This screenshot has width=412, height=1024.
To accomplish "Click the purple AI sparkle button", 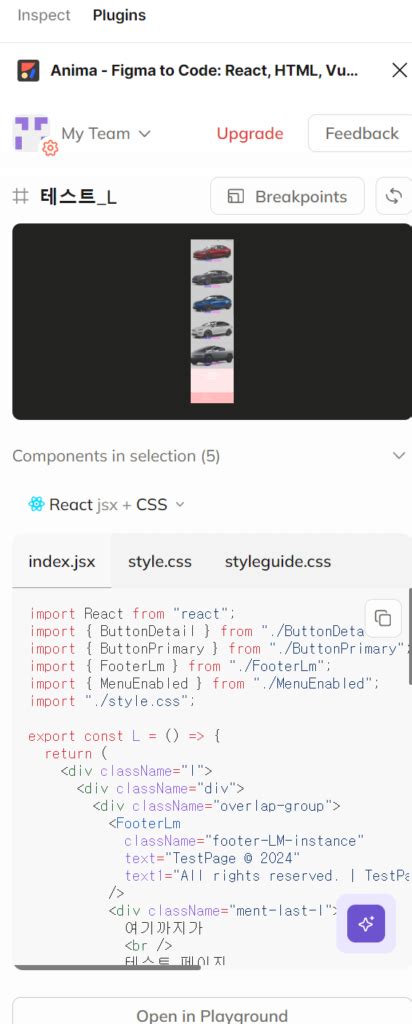I will 366,923.
